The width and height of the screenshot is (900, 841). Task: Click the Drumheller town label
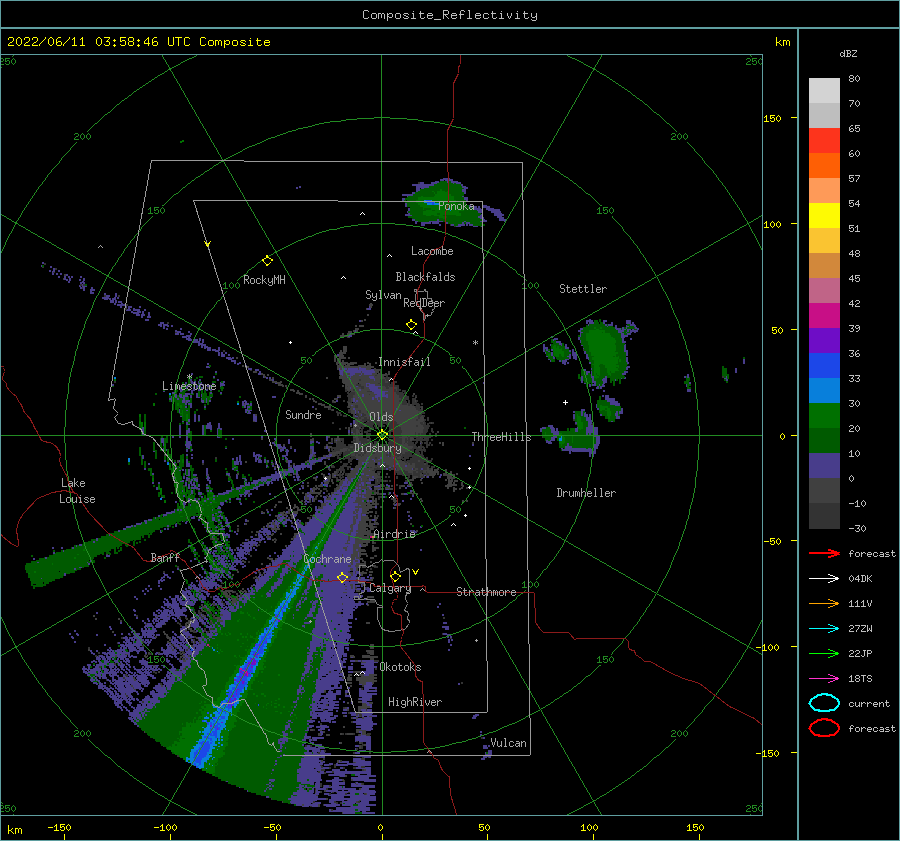(586, 493)
